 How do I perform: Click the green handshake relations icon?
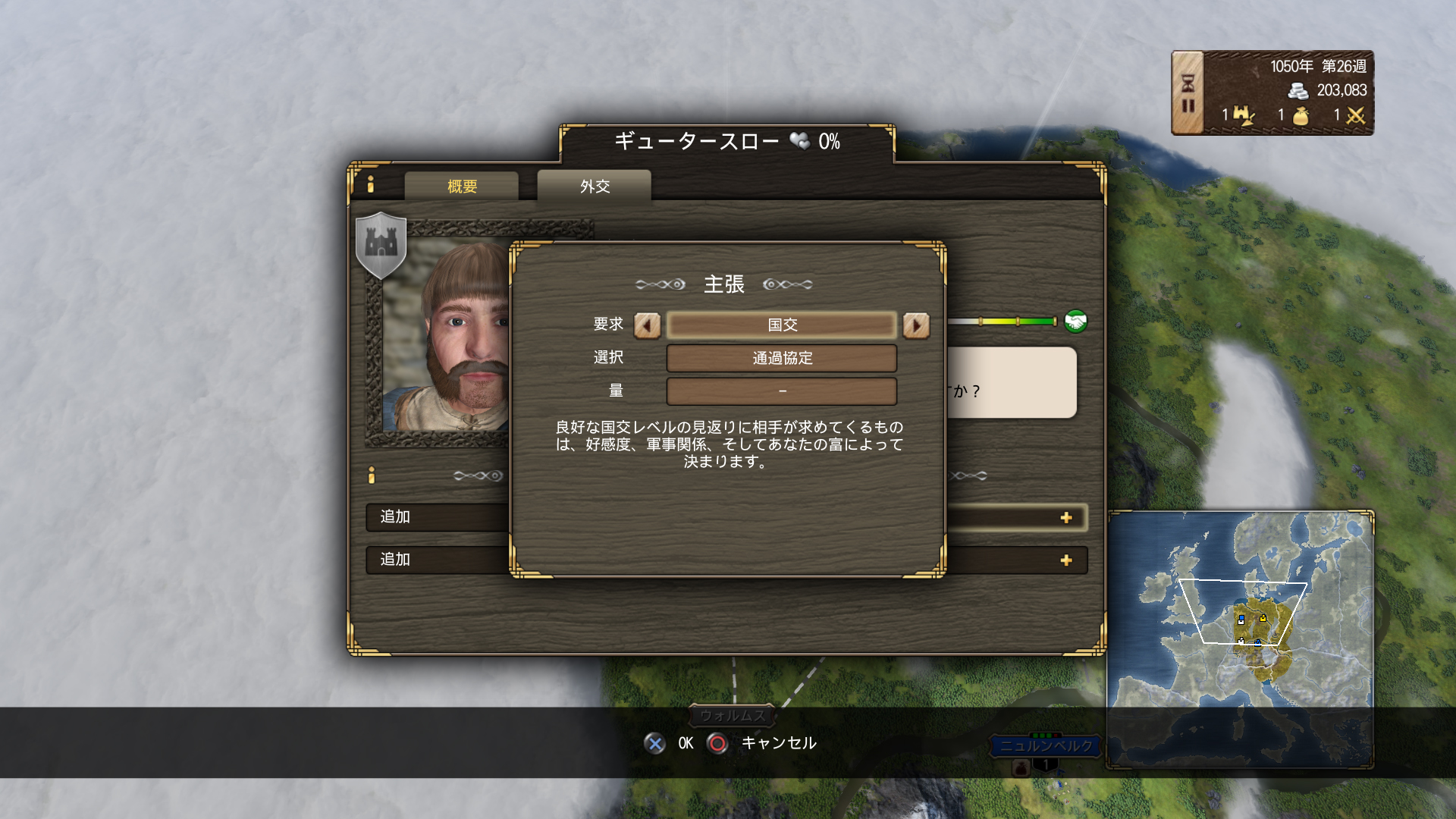[1075, 322]
